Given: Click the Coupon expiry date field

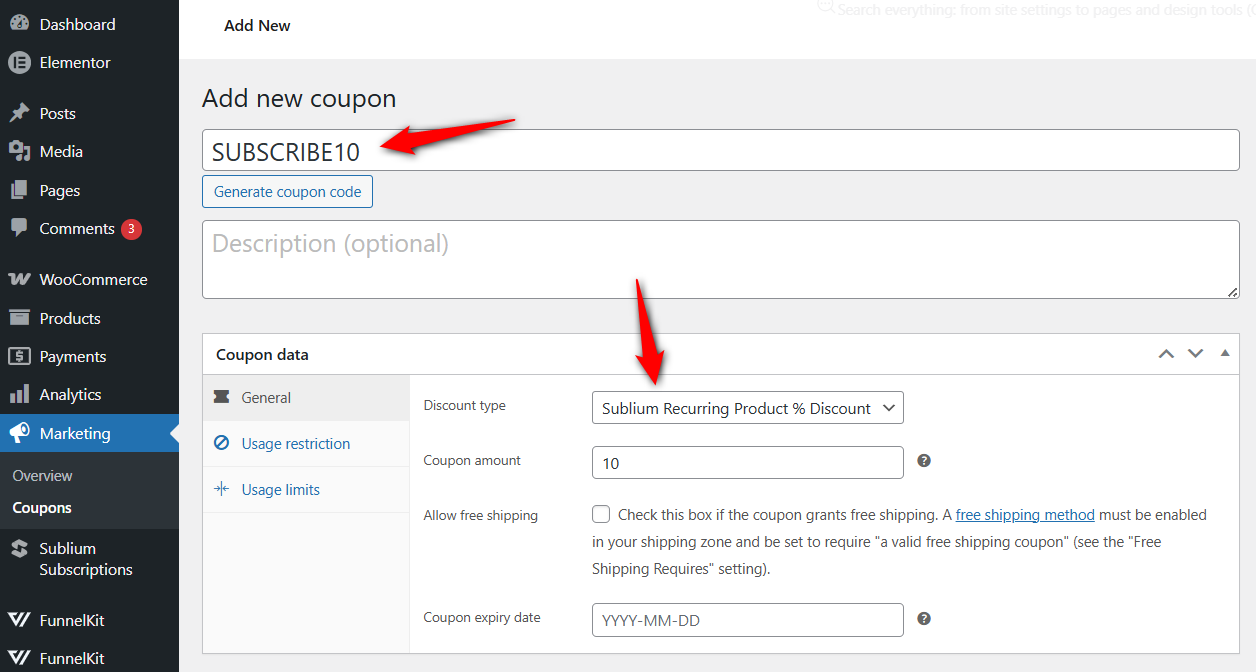Looking at the screenshot, I should coord(747,620).
